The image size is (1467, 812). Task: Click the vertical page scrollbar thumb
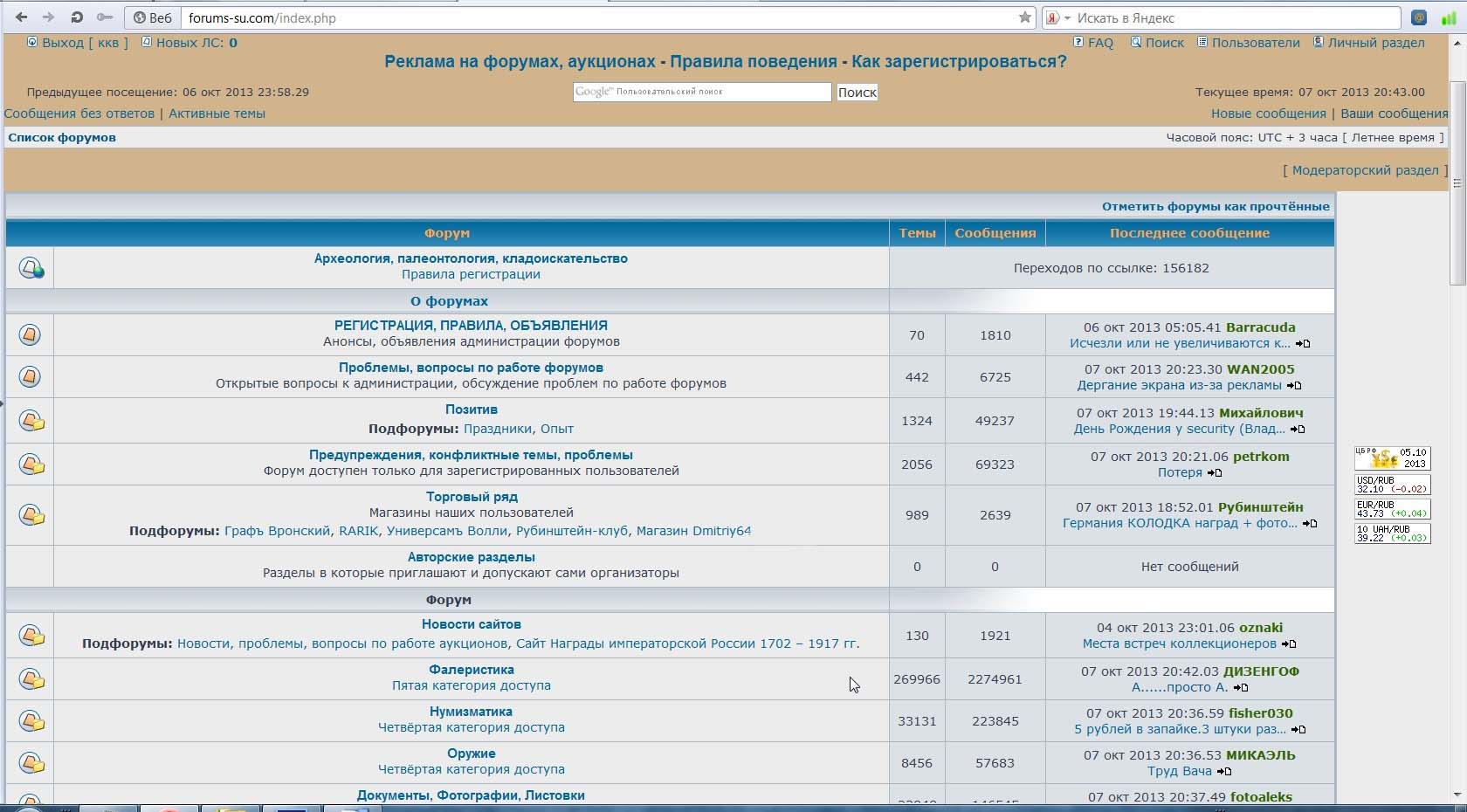click(1457, 183)
